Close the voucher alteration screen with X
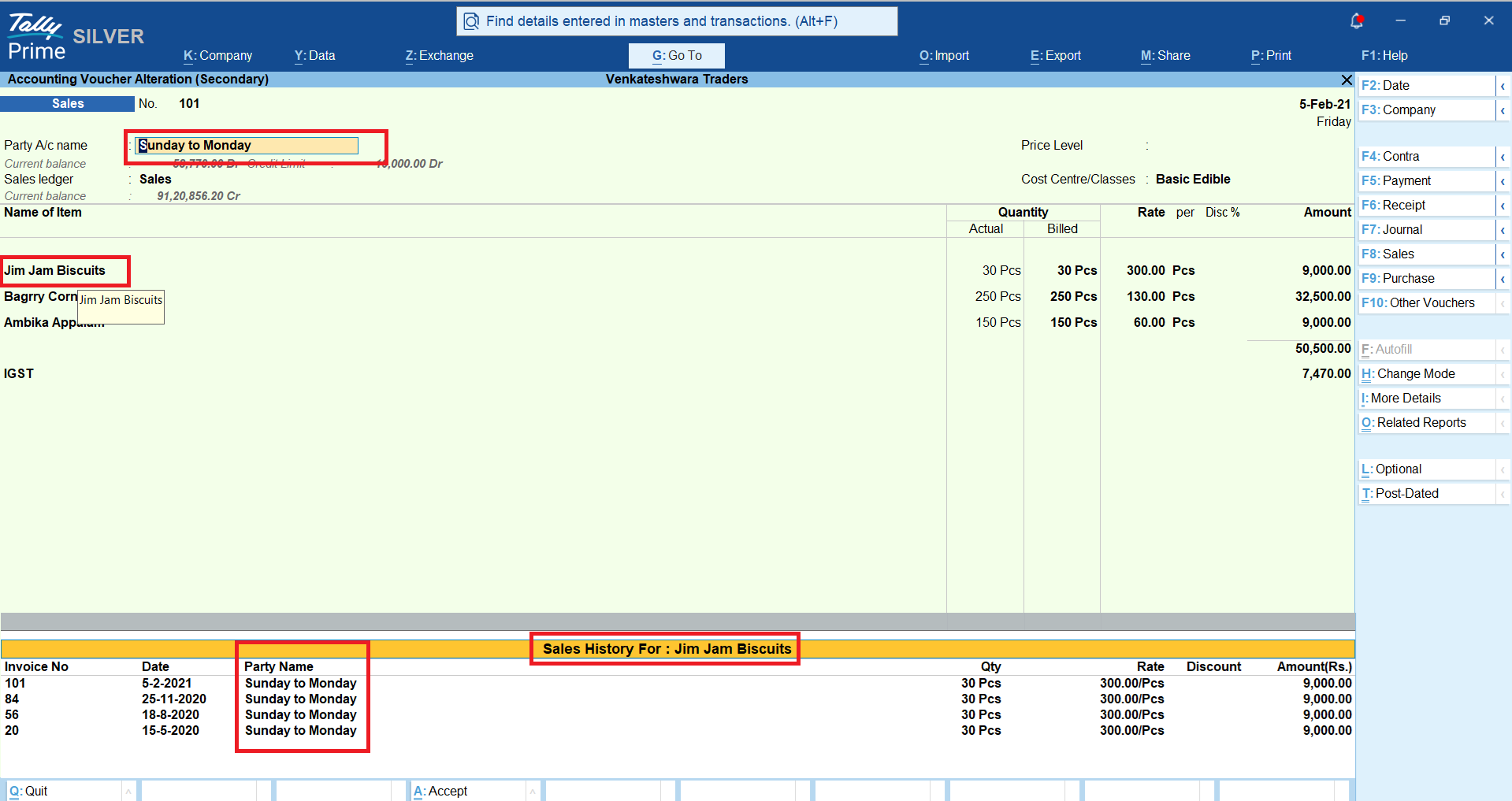Viewport: 1512px width, 801px height. click(x=1347, y=80)
